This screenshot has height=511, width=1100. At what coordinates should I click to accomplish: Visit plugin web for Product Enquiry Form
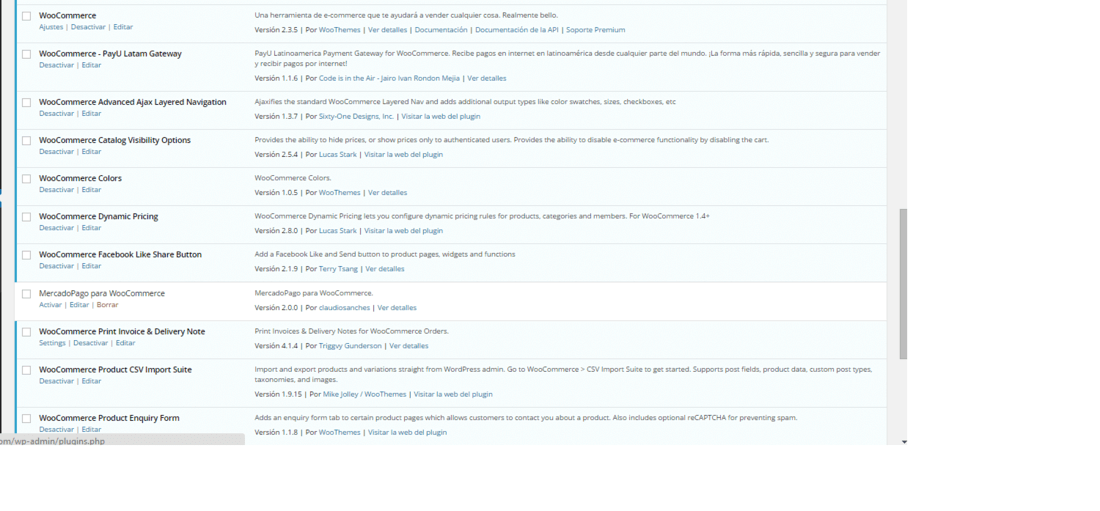(x=408, y=432)
